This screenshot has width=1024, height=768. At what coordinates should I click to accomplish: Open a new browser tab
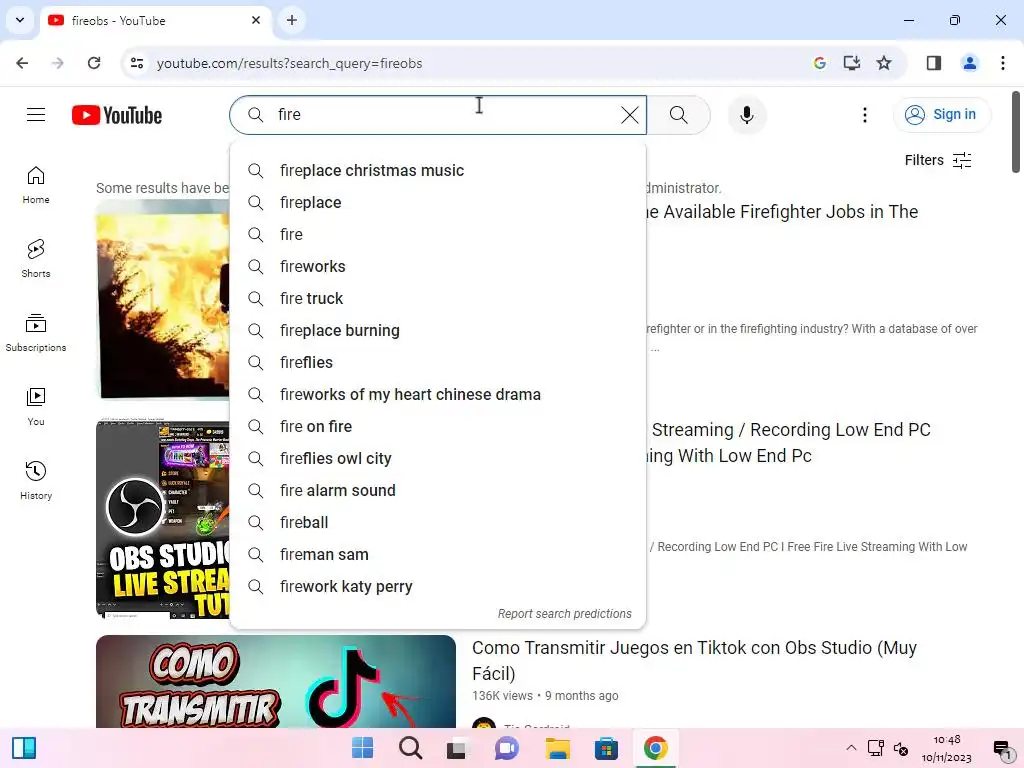[x=292, y=20]
